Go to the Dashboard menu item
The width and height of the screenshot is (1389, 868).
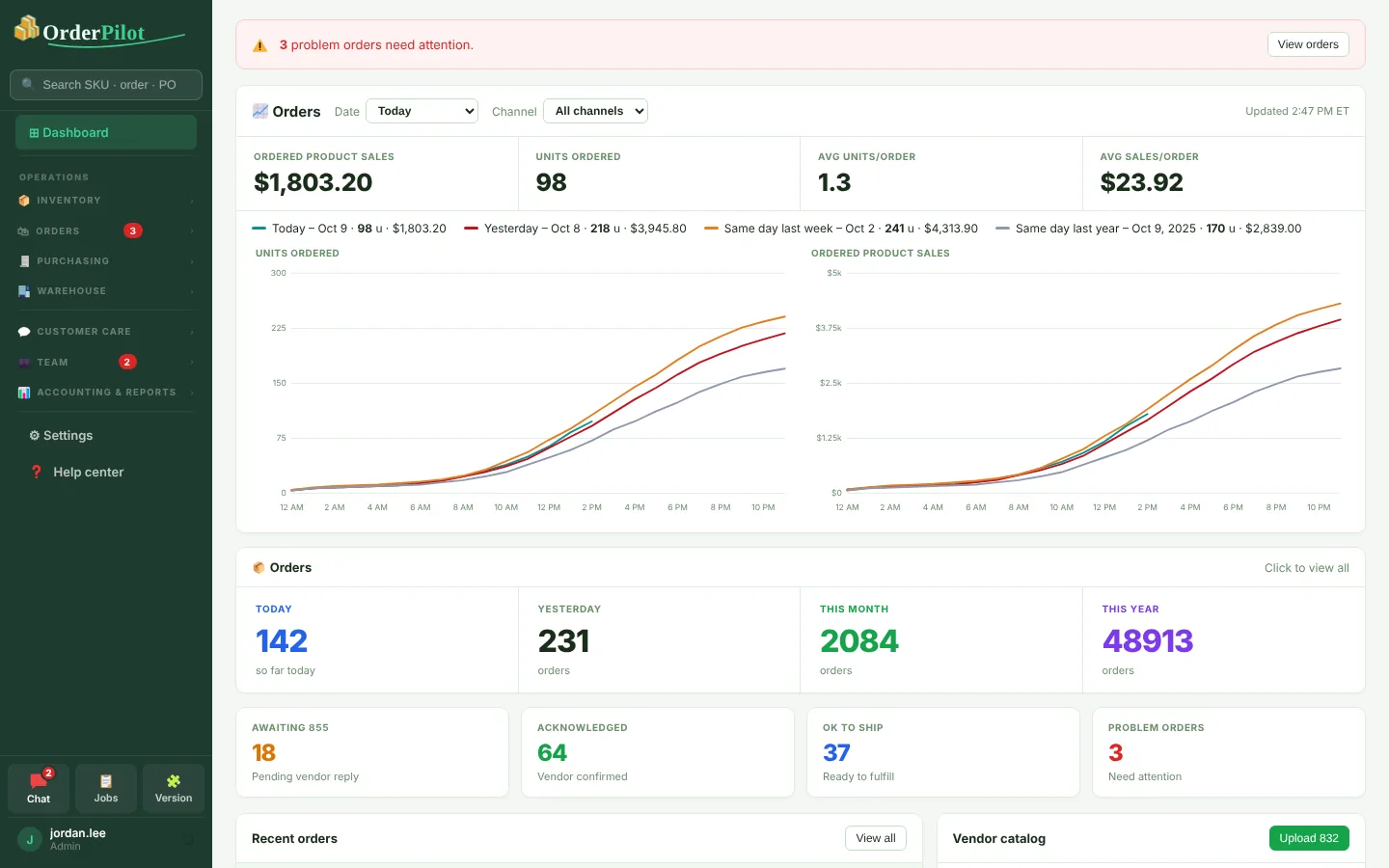pos(106,132)
